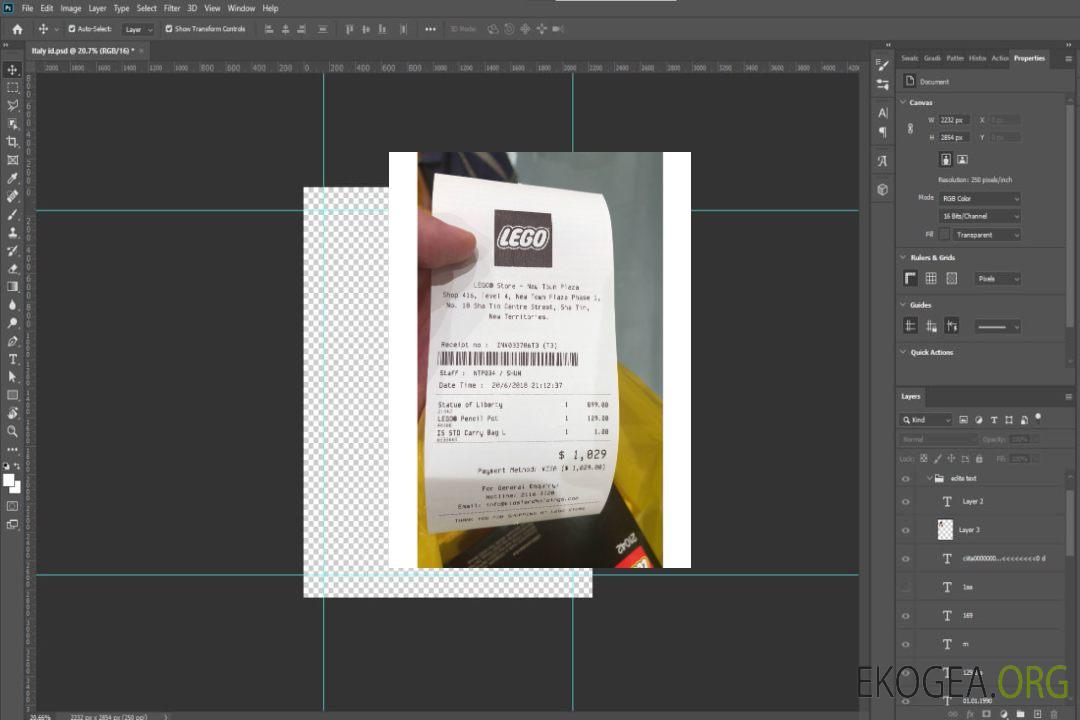The image size is (1080, 720).
Task: Select the Pen tool
Action: pos(12,341)
